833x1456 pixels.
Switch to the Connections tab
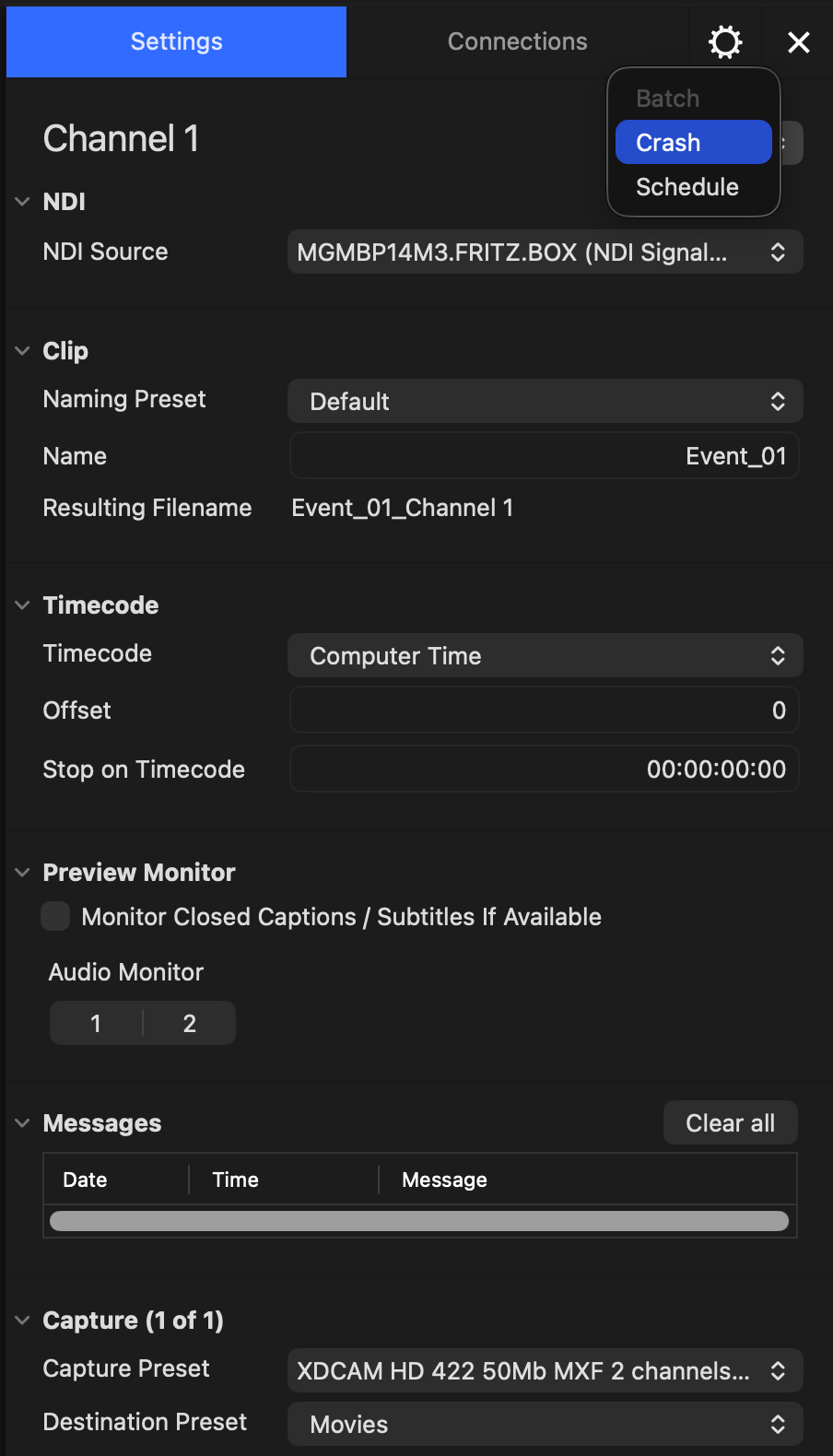518,41
